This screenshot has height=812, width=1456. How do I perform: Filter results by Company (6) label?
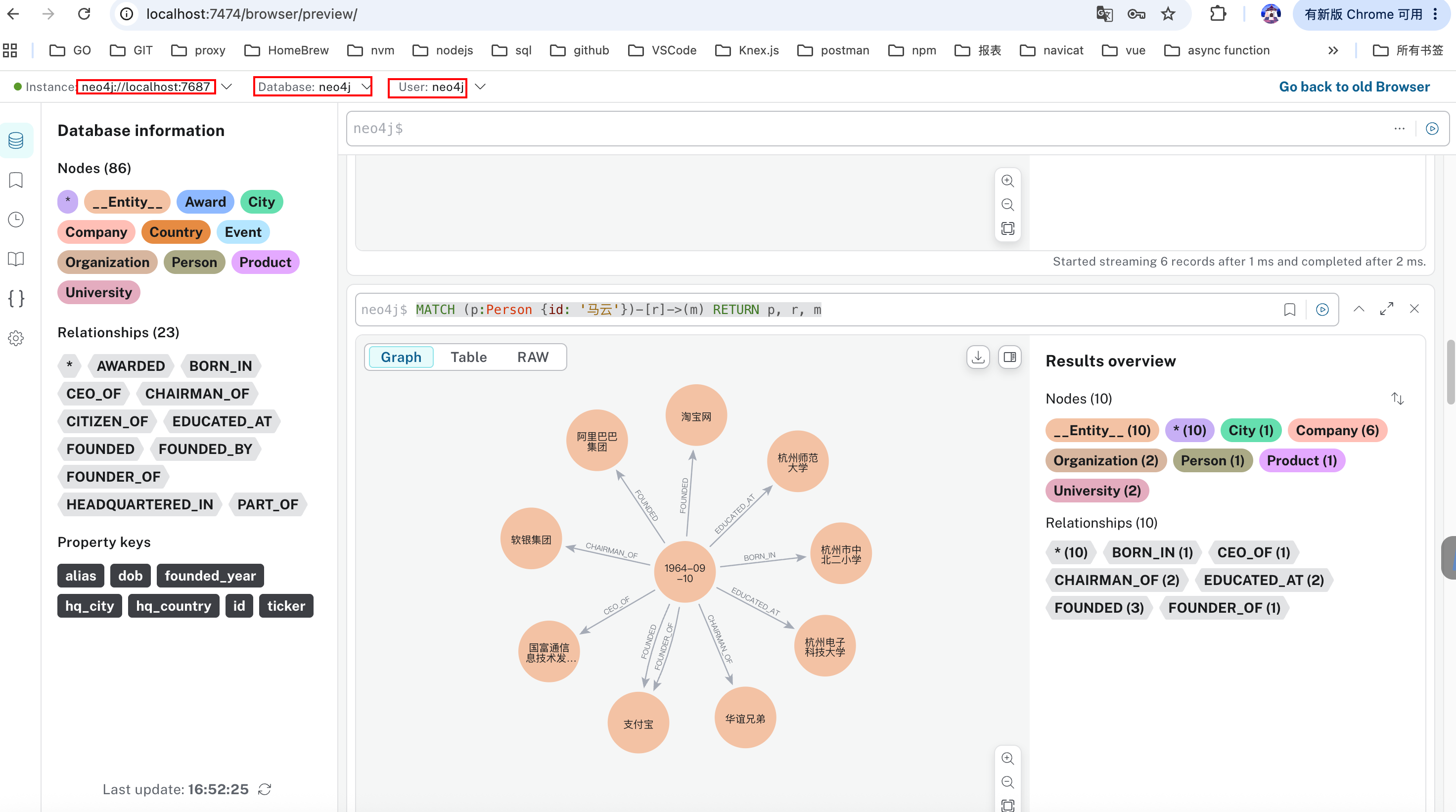pos(1337,431)
